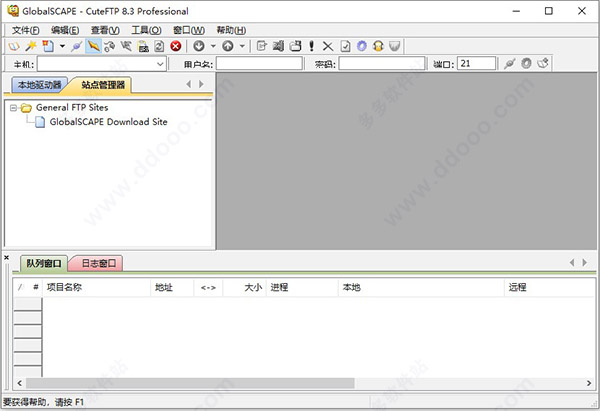This screenshot has height=411, width=600.
Task: Open the 主机 host combo box dropdown
Action: point(160,64)
